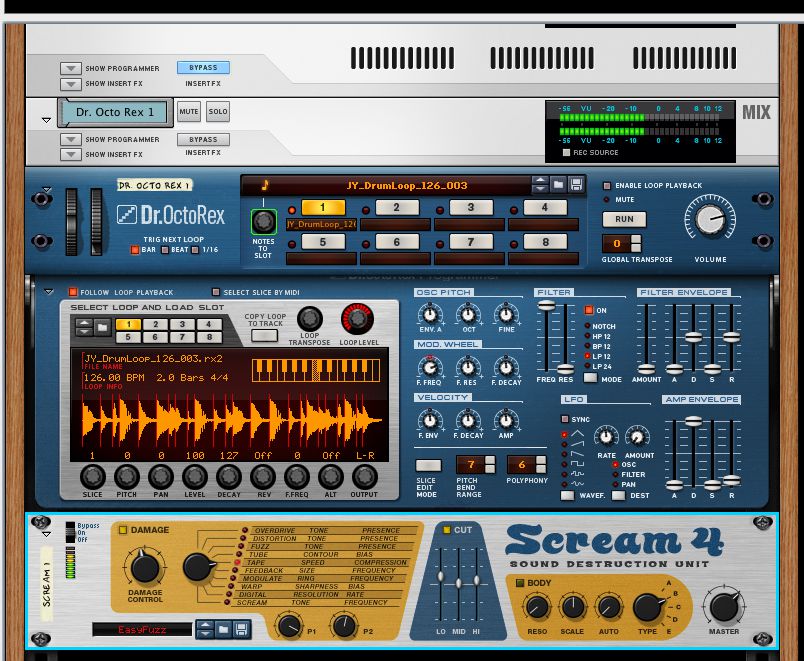Click the loop waveform display
804x661 pixels.
point(230,420)
